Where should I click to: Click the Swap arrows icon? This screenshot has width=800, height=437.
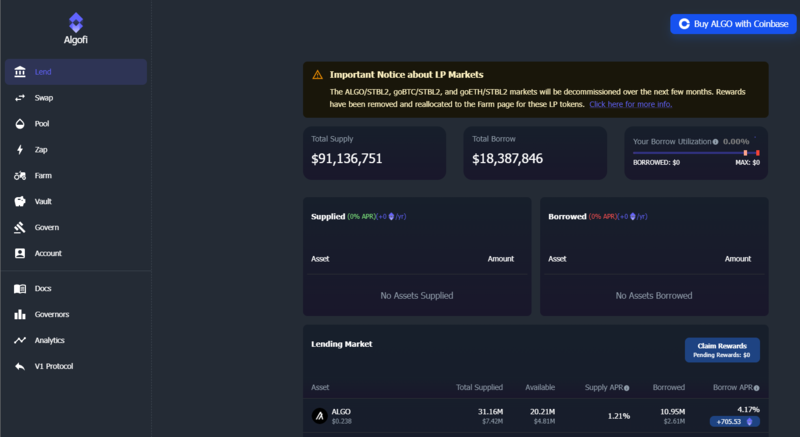tap(20, 98)
